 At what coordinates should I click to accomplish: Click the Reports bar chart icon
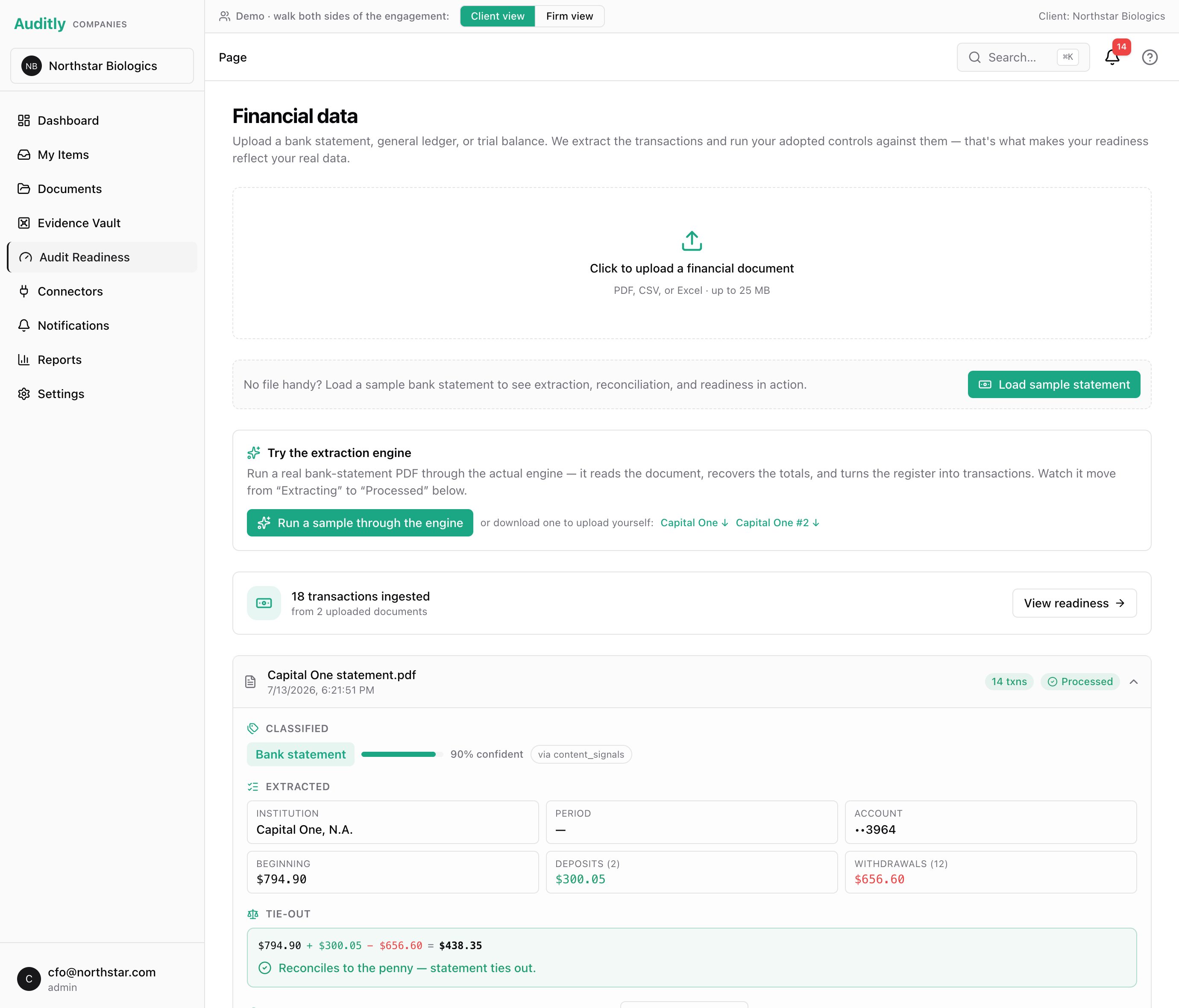(24, 360)
